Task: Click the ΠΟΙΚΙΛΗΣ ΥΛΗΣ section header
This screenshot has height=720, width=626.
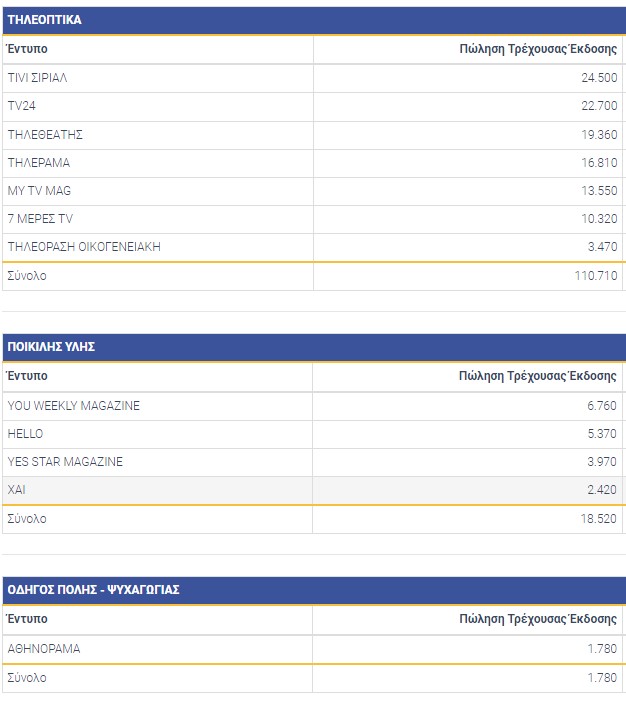Action: [51, 347]
